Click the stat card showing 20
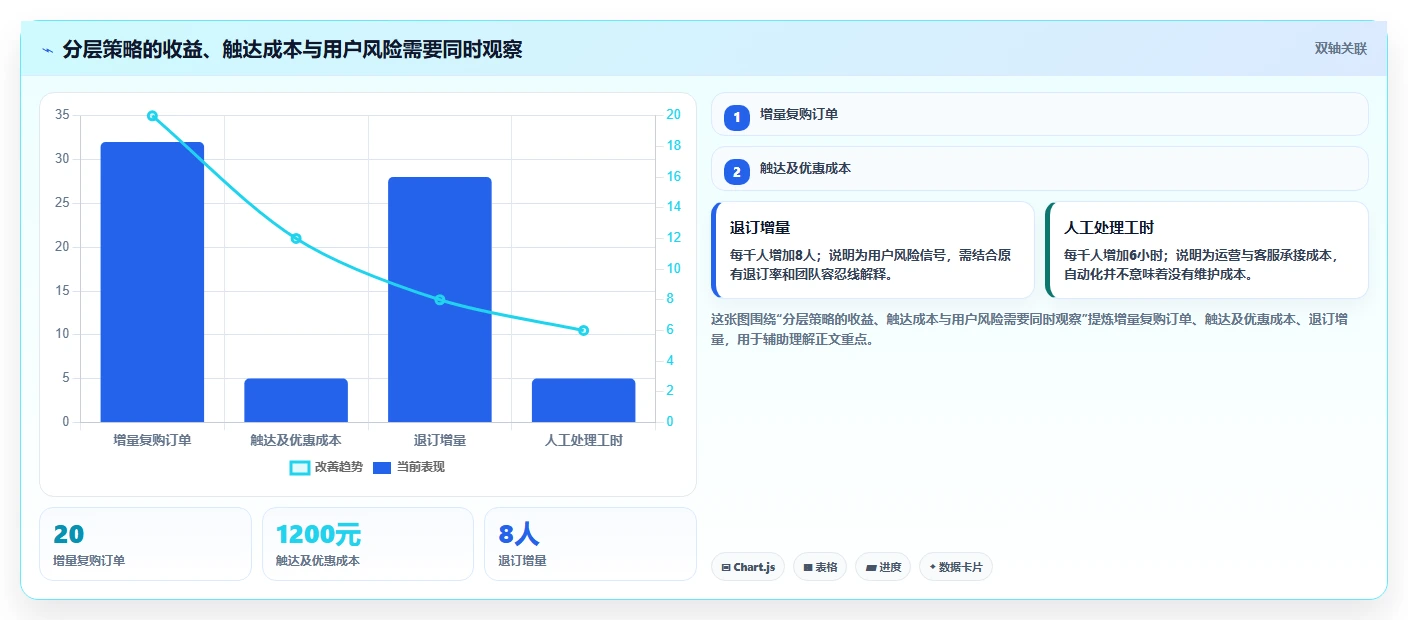This screenshot has height=620, width=1408. pyautogui.click(x=145, y=544)
